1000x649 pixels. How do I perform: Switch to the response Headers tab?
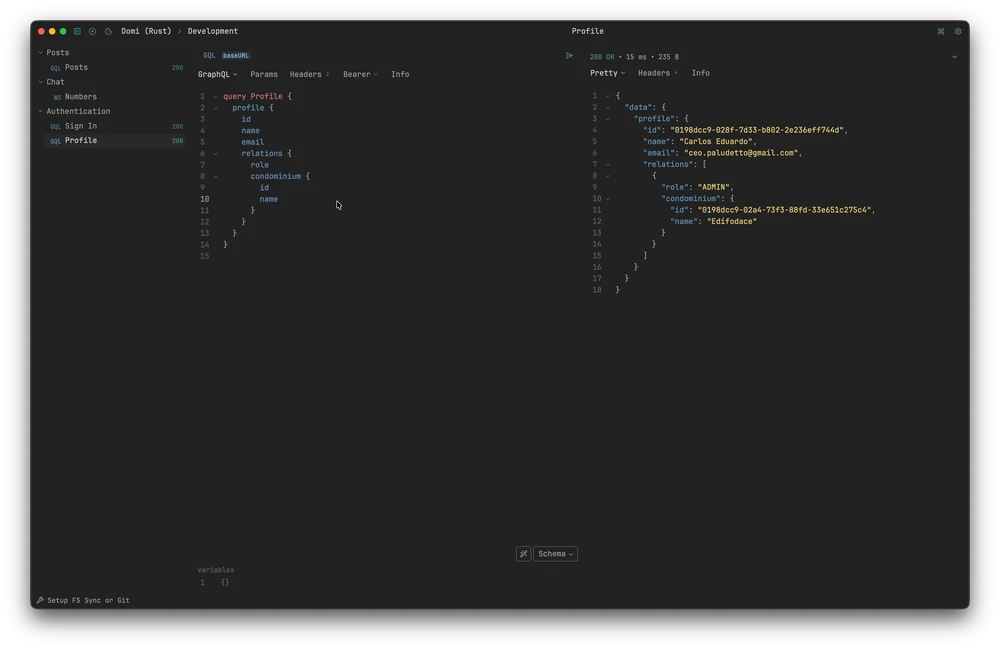tap(658, 73)
